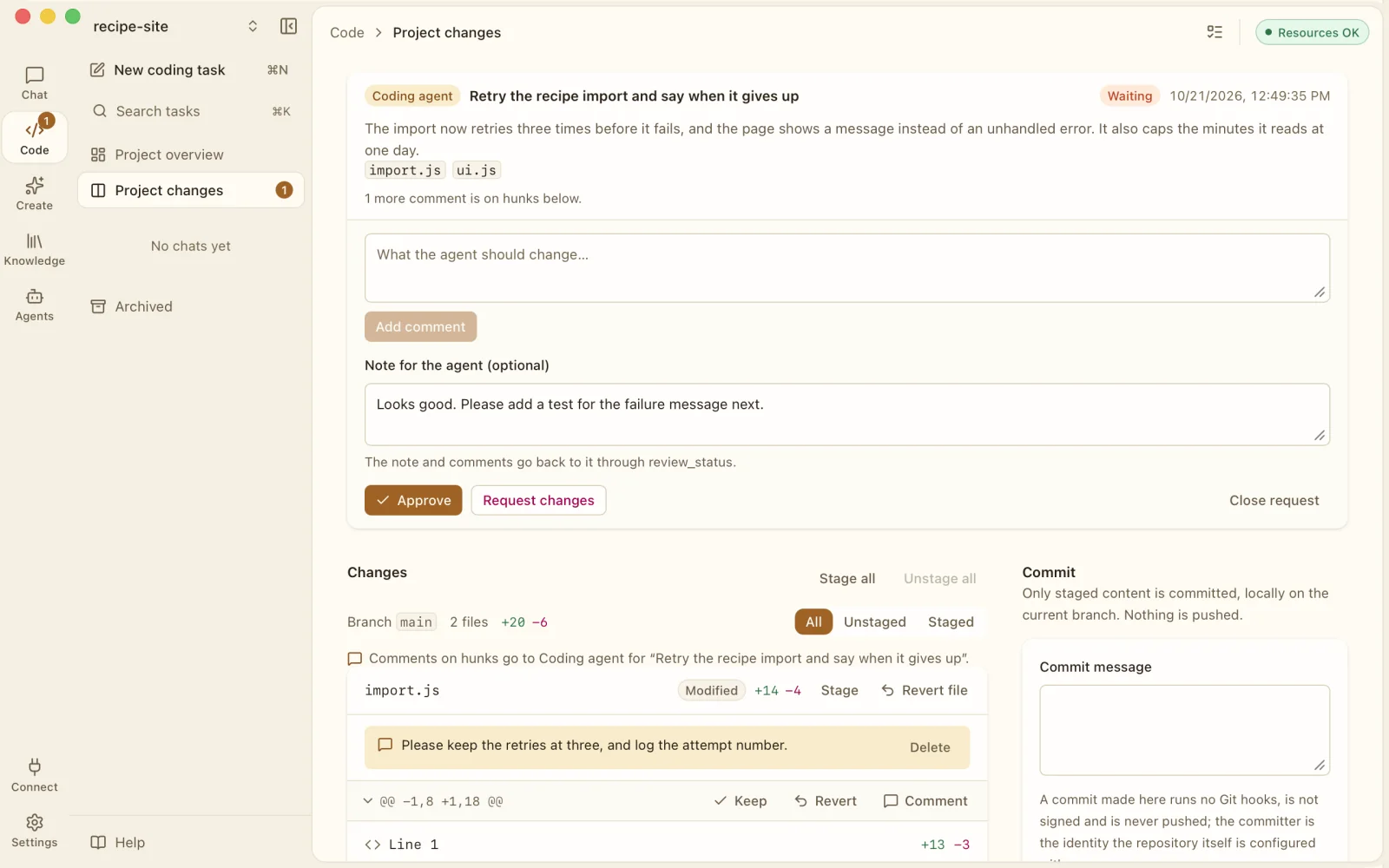The width and height of the screenshot is (1389, 868).
Task: Click the Add comment button
Action: pos(420,326)
